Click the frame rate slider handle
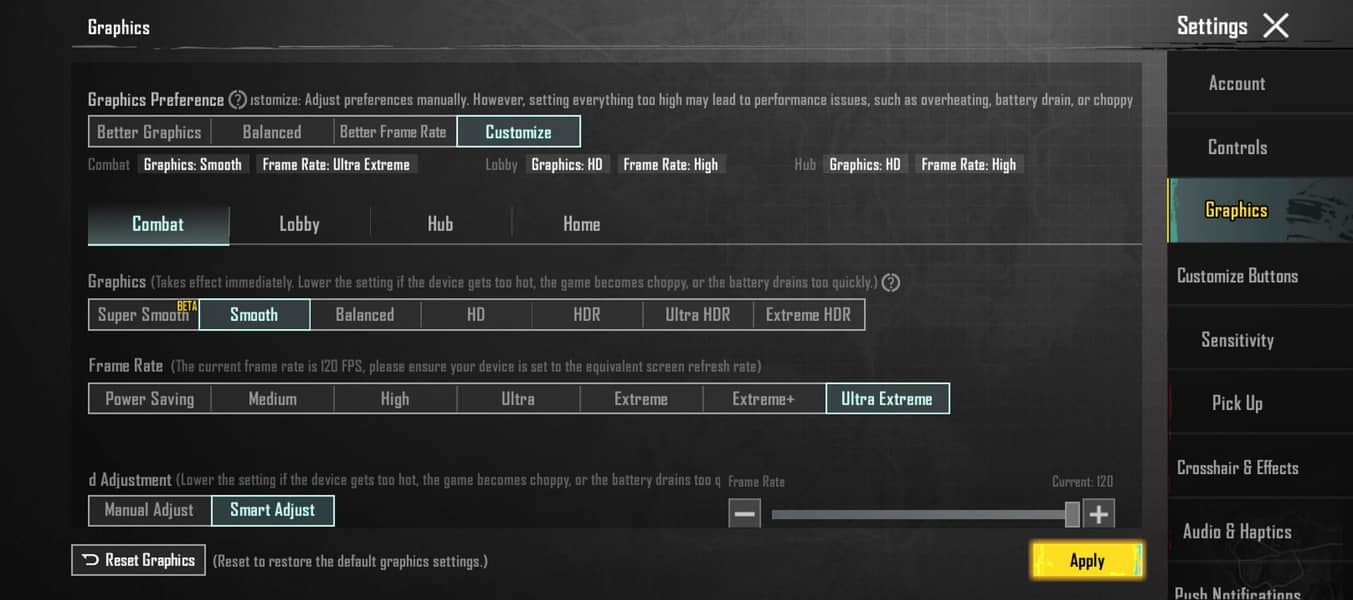This screenshot has height=600, width=1353. pyautogui.click(x=1072, y=514)
